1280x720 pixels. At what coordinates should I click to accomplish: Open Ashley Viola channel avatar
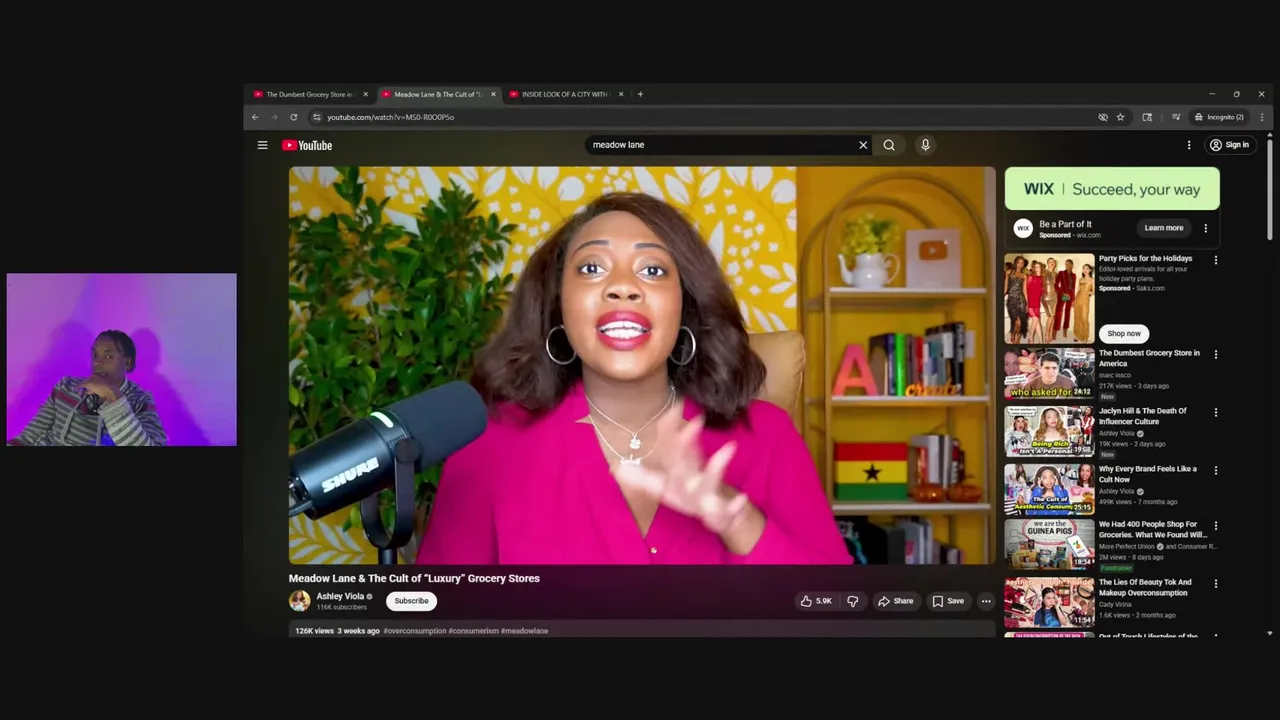299,600
